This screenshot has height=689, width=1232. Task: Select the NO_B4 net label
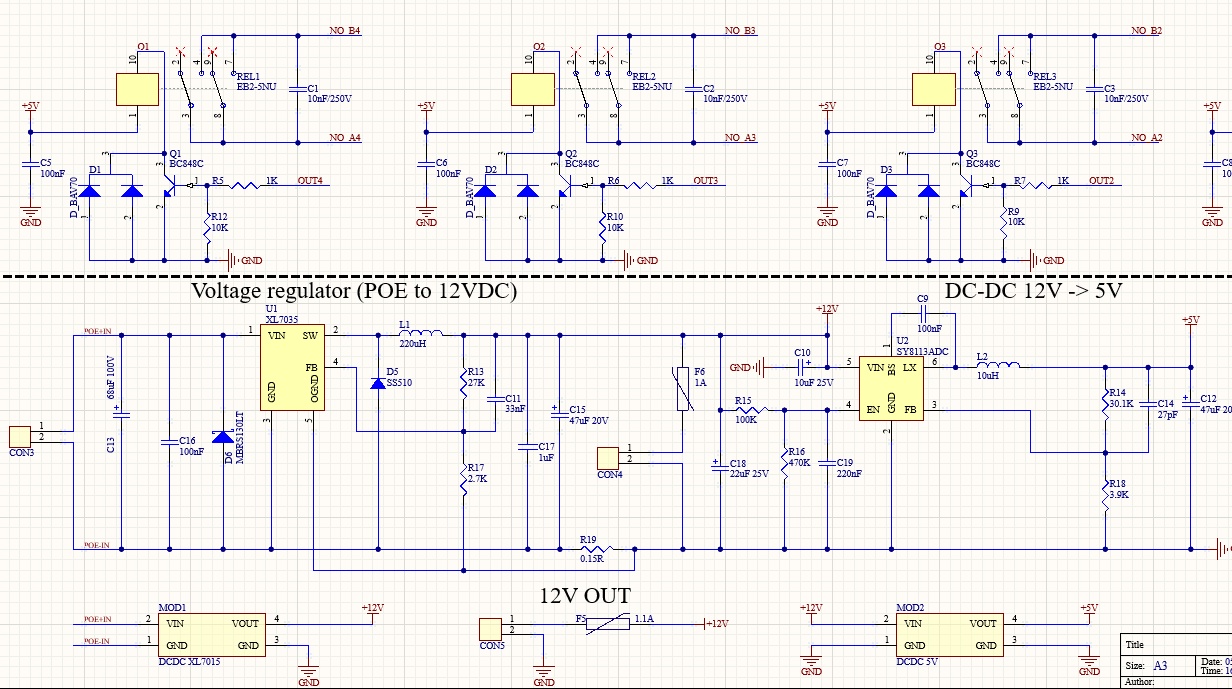345,31
